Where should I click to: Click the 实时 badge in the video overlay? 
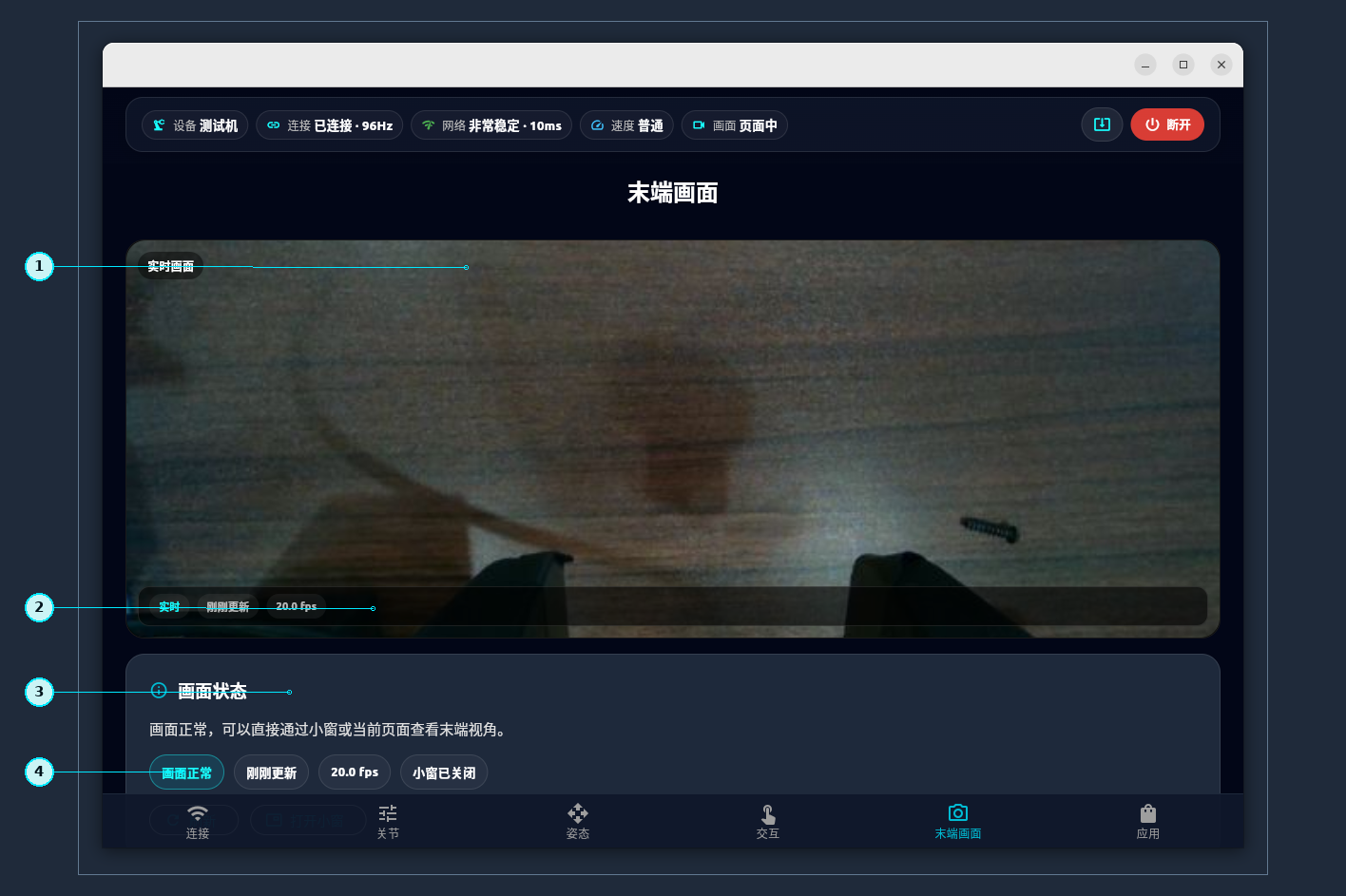click(169, 606)
